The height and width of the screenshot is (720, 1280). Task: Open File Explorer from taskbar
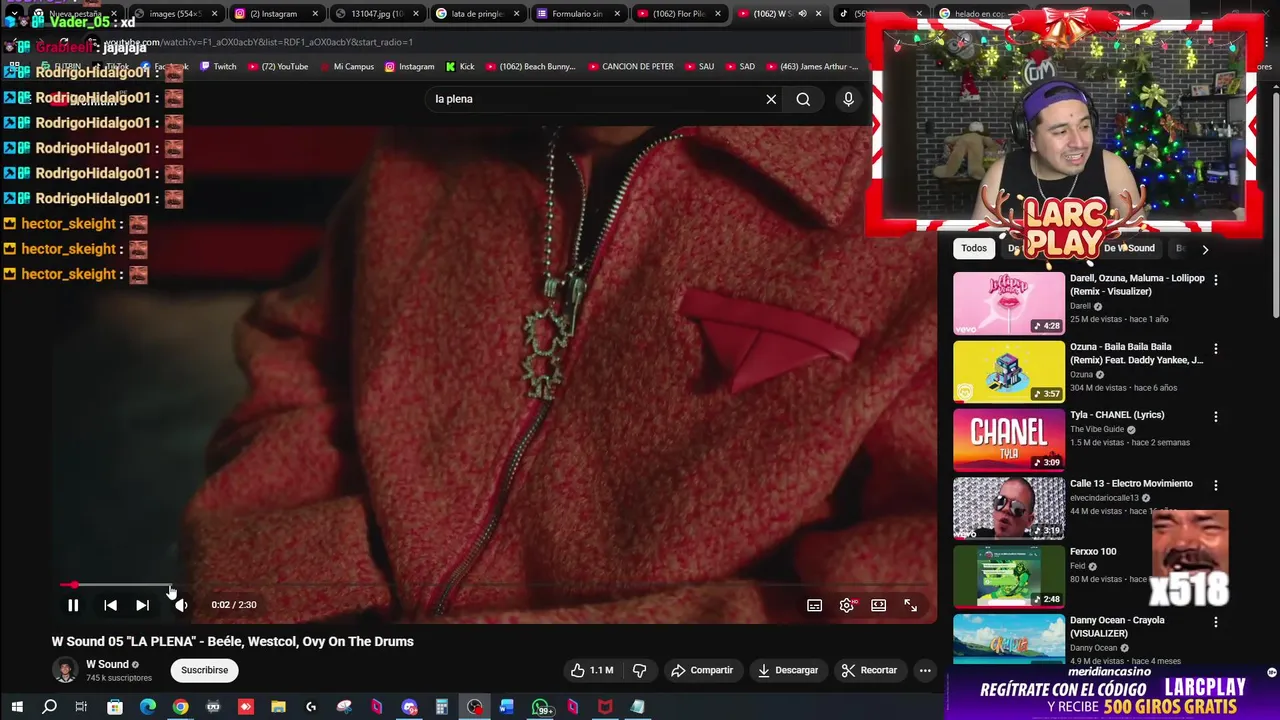pos(278,707)
